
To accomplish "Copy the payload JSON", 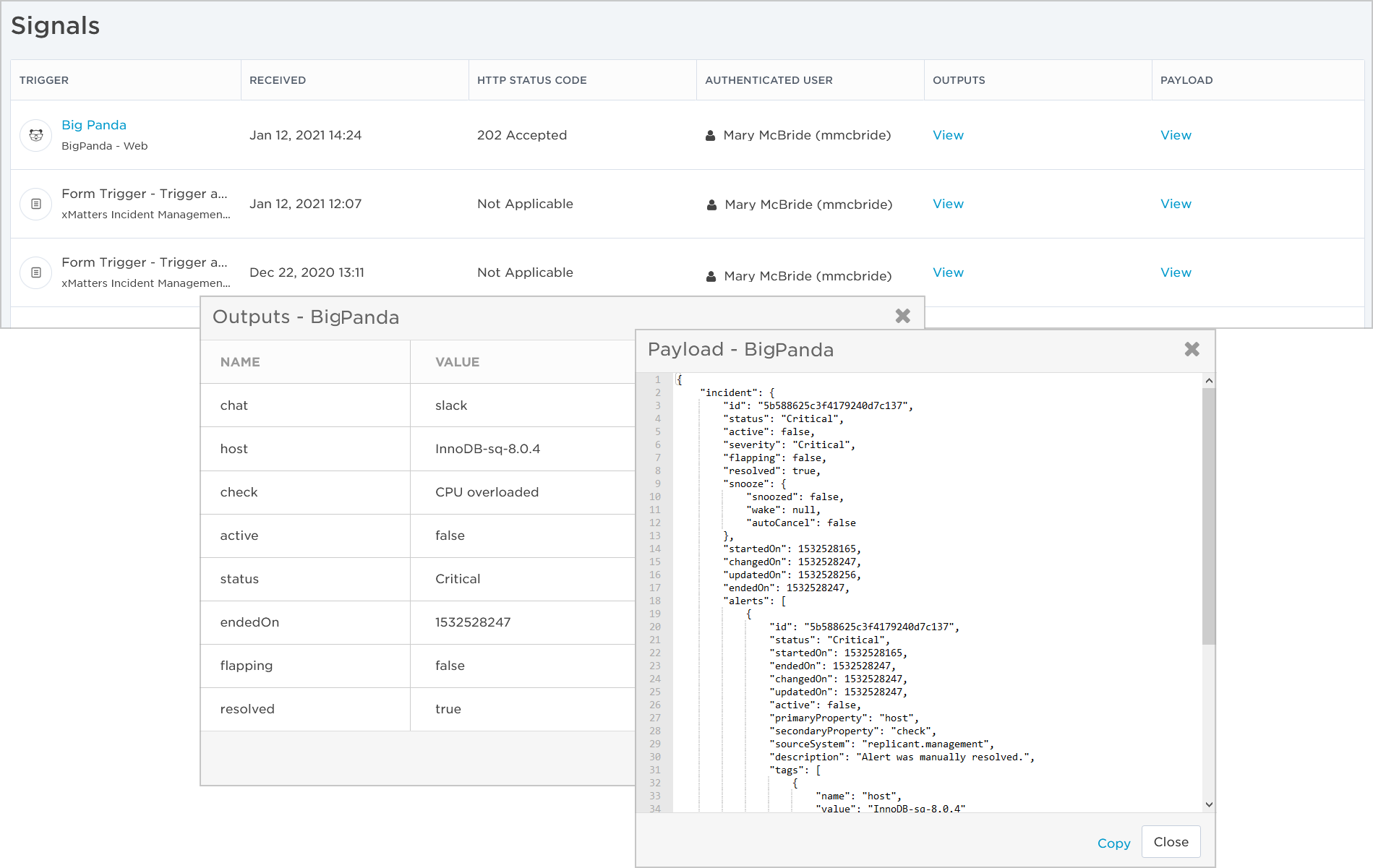I will tap(1113, 843).
